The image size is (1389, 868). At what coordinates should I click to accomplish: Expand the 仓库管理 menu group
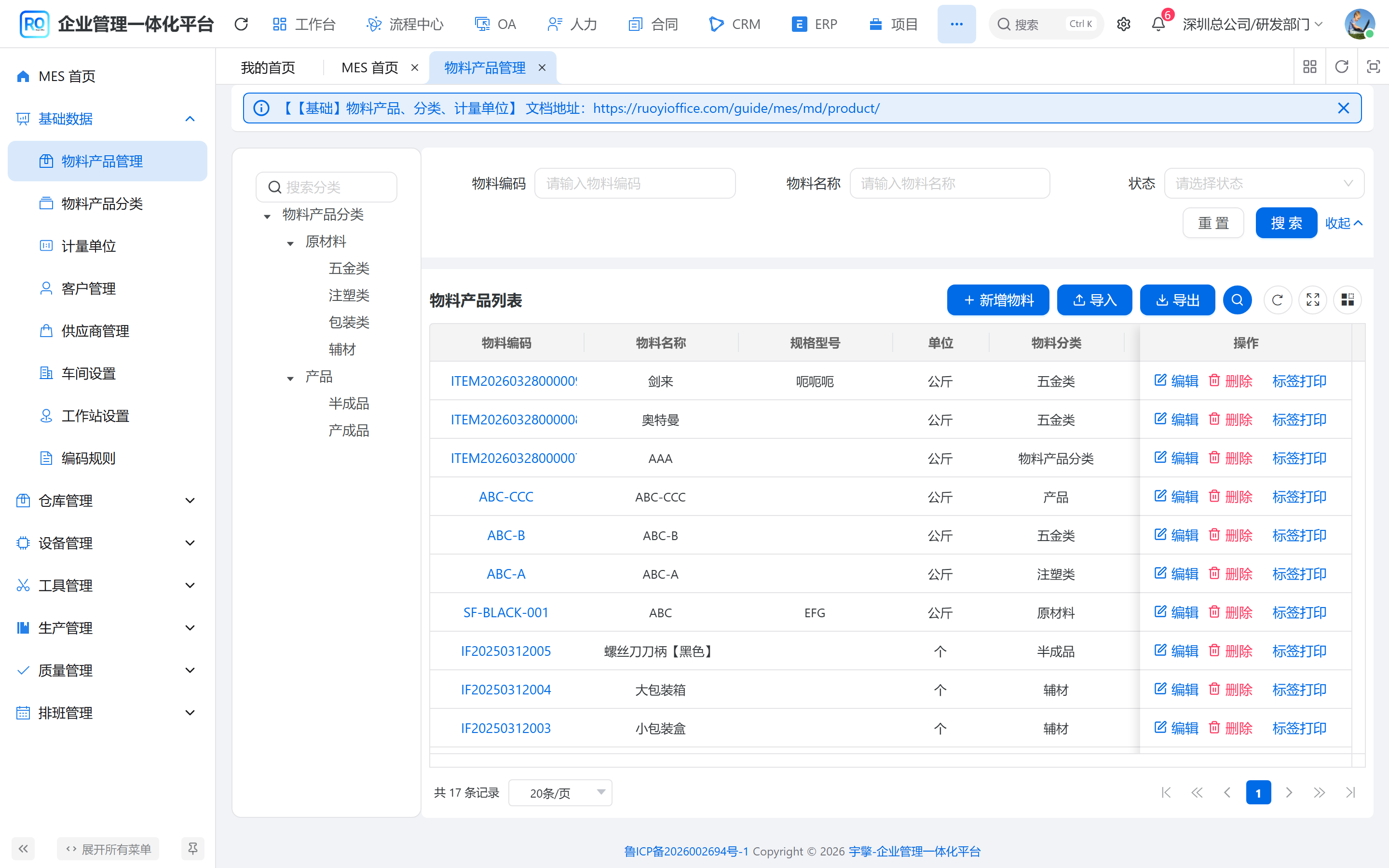pos(108,501)
